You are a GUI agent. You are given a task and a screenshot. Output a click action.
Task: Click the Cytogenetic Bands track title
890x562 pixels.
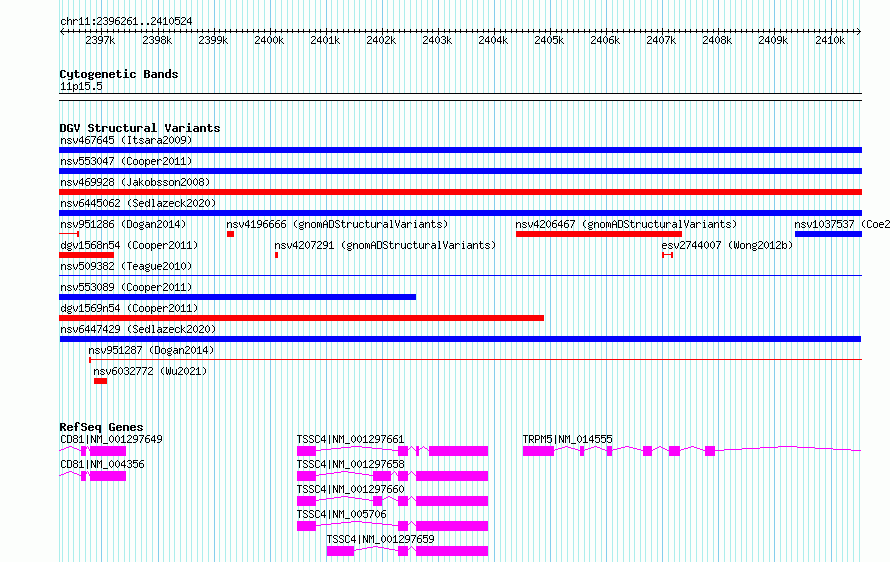click(119, 74)
